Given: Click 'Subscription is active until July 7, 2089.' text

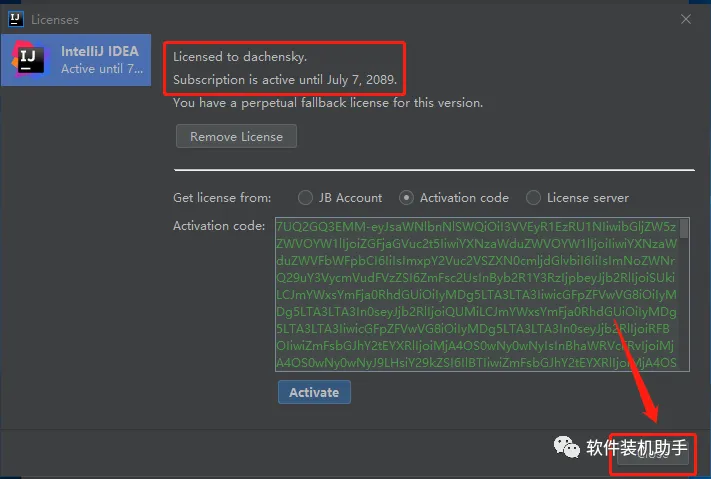Looking at the screenshot, I should [x=285, y=80].
